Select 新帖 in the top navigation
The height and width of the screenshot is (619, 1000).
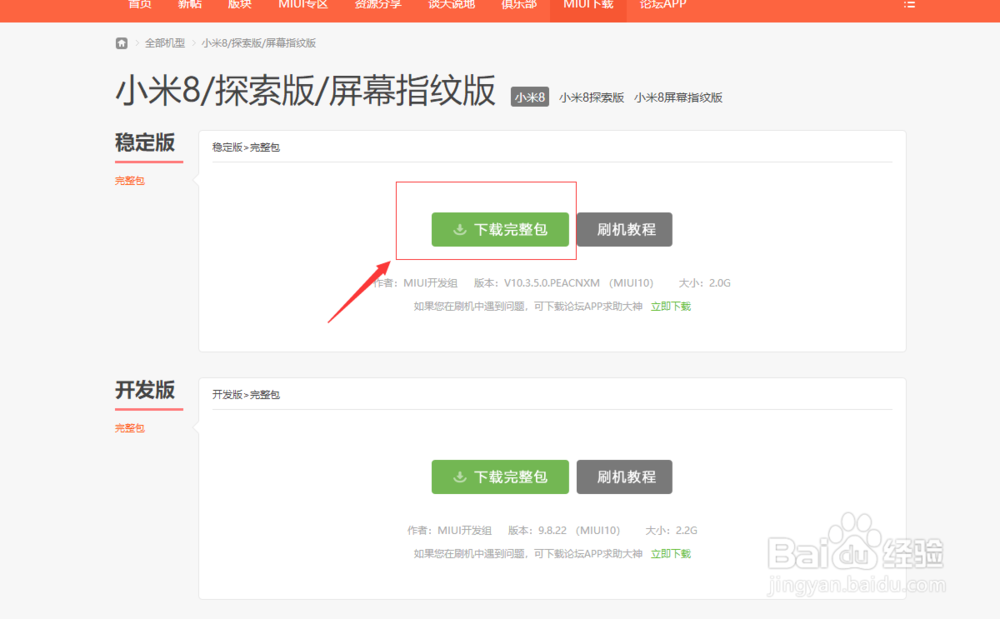coord(190,4)
